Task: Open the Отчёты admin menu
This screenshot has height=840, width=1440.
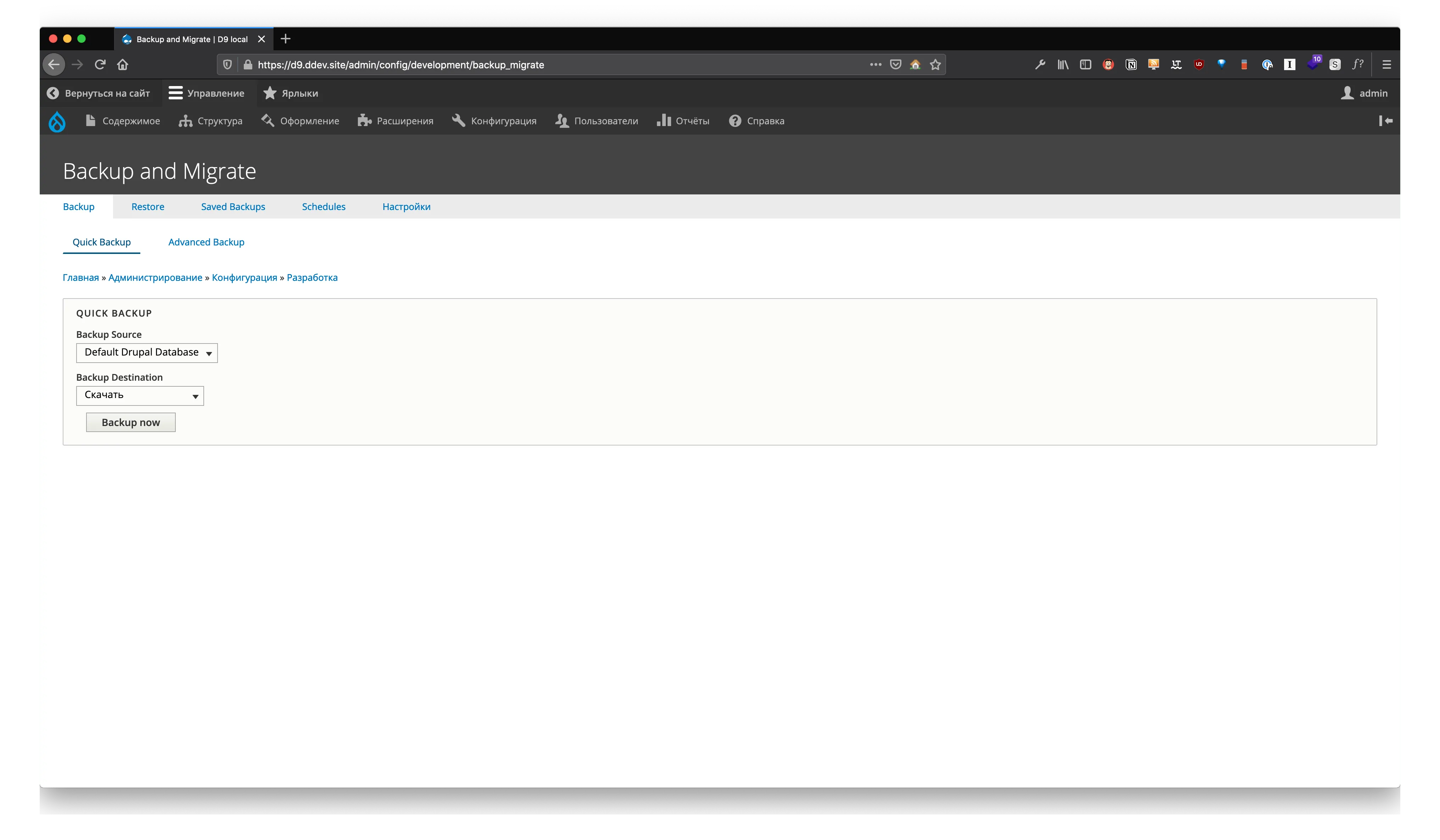Action: point(683,121)
